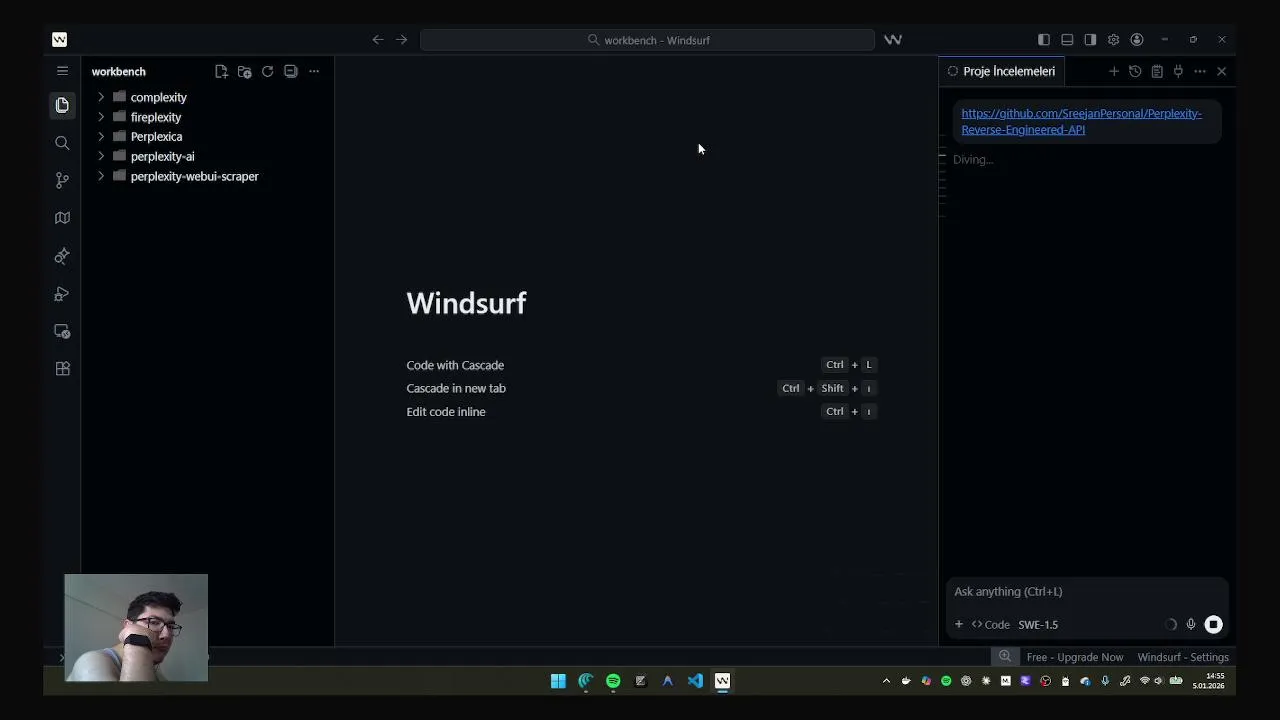1280x720 pixels.
Task: Select the perplexity-ai folder name
Action: [x=162, y=156]
